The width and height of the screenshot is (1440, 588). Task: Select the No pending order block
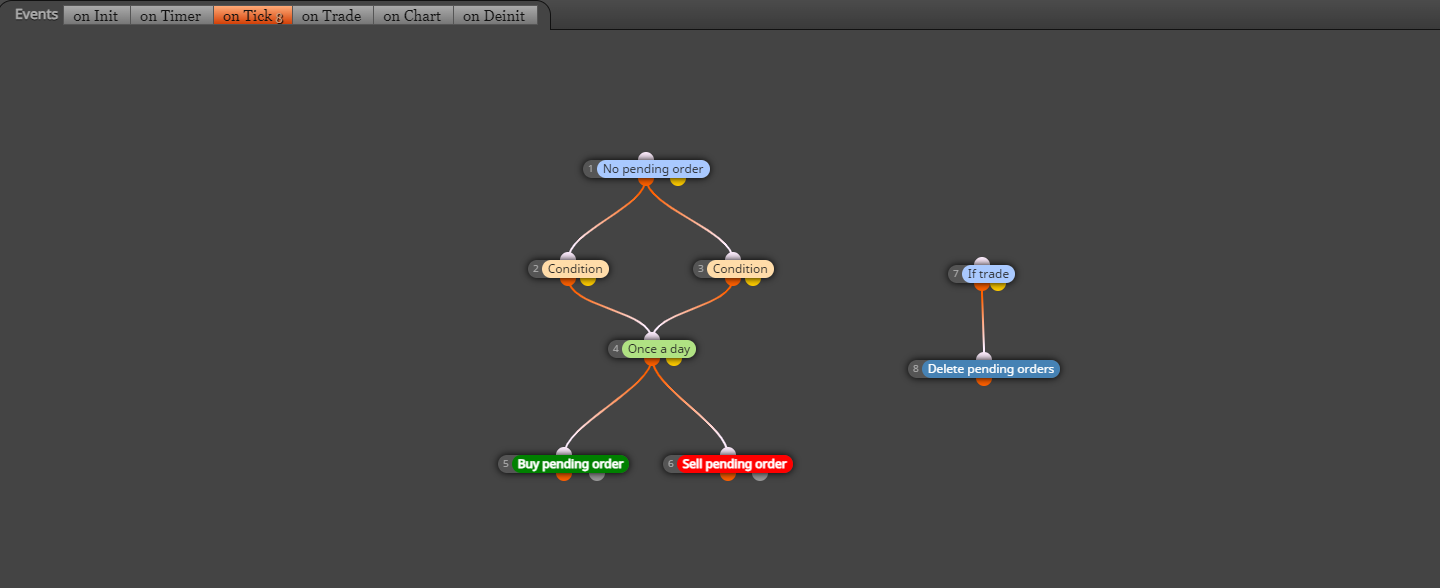pos(653,169)
